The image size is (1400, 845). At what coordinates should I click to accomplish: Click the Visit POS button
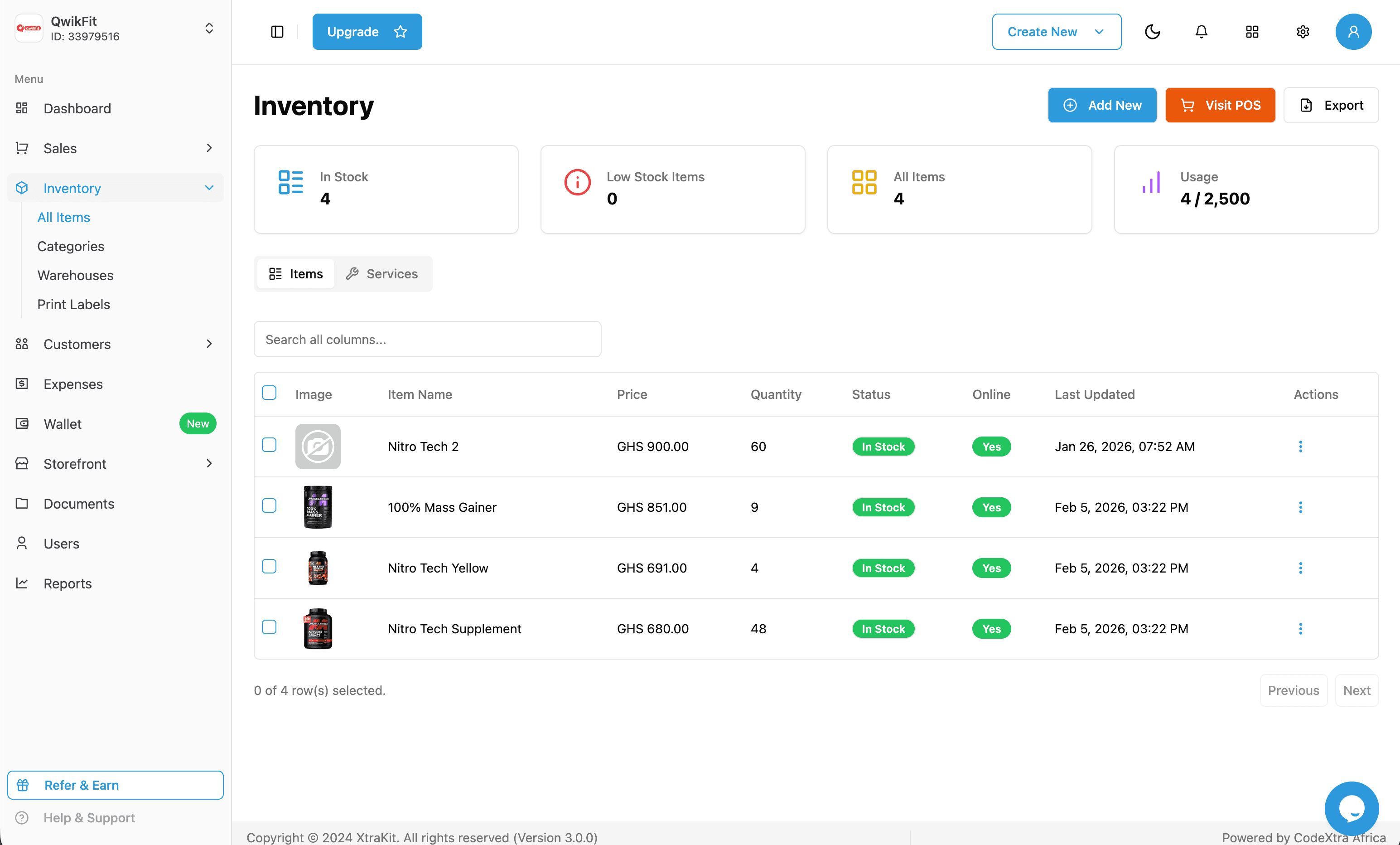(1220, 105)
